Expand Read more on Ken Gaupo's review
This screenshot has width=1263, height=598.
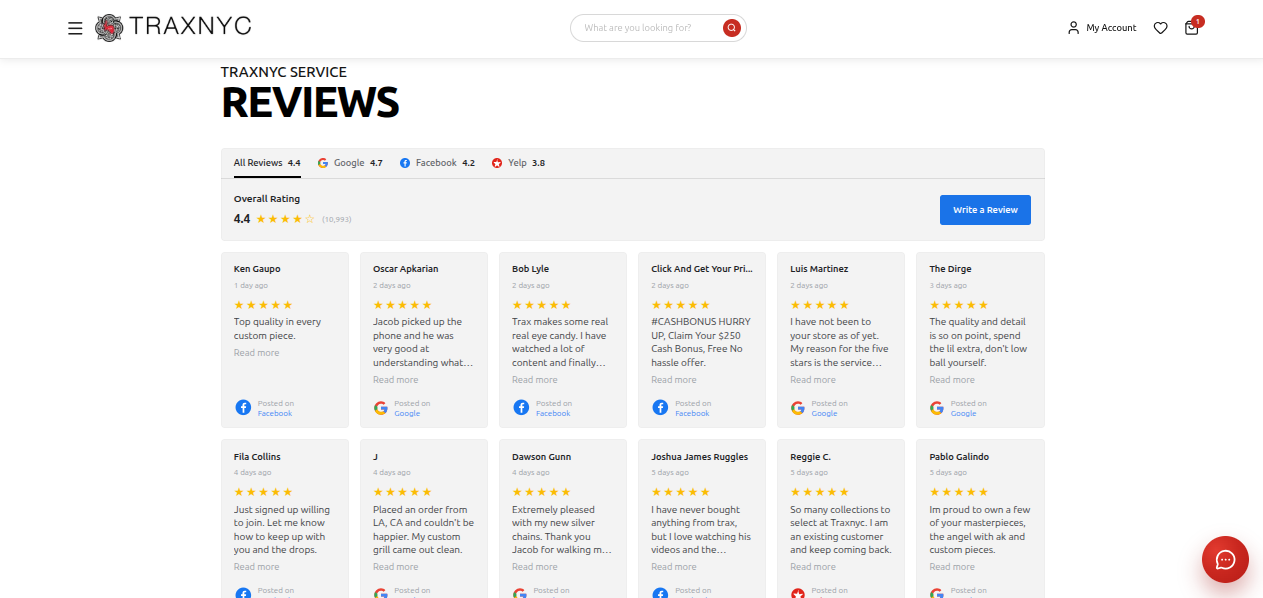click(x=256, y=353)
